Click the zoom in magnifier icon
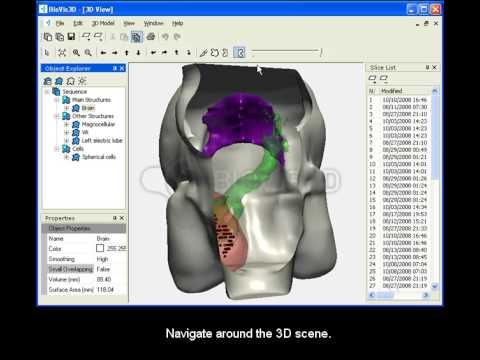 76,53
